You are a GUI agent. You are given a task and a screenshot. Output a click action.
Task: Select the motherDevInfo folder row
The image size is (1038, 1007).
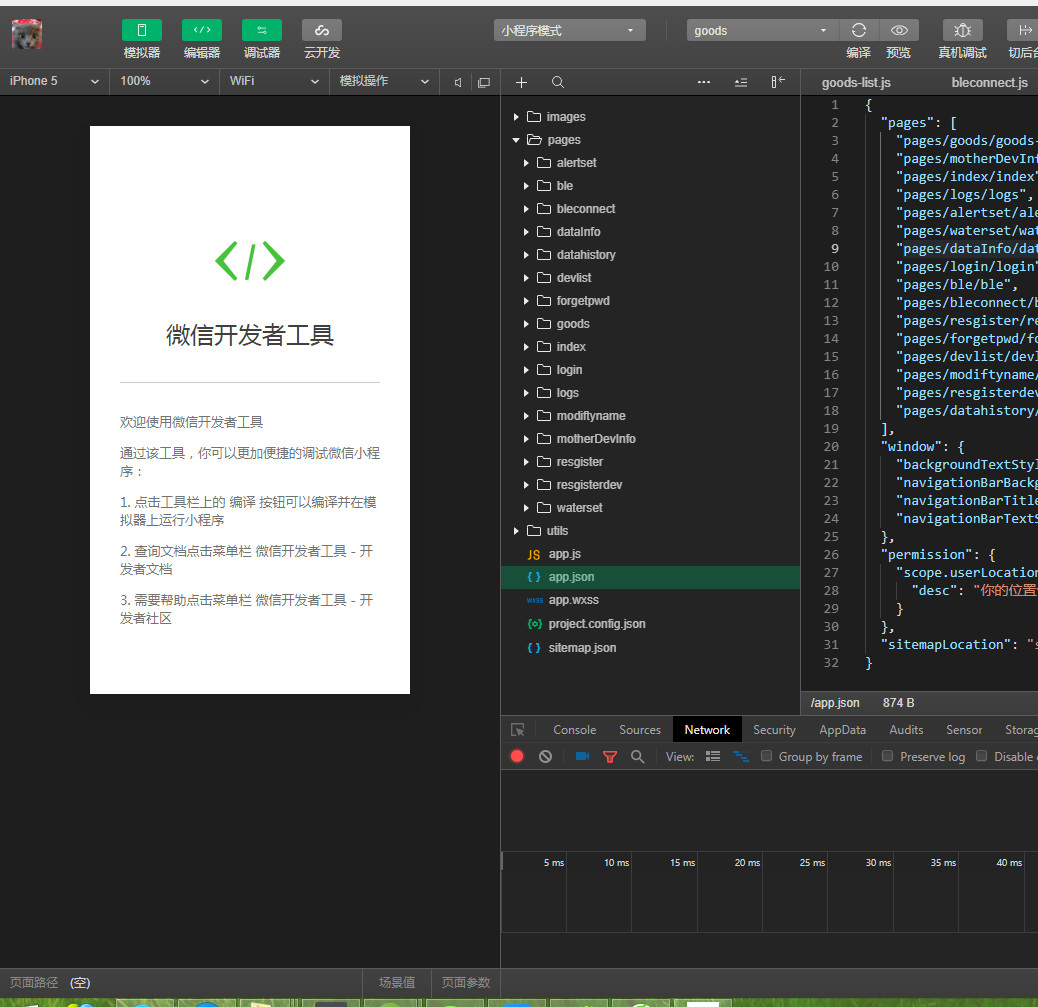(x=650, y=439)
